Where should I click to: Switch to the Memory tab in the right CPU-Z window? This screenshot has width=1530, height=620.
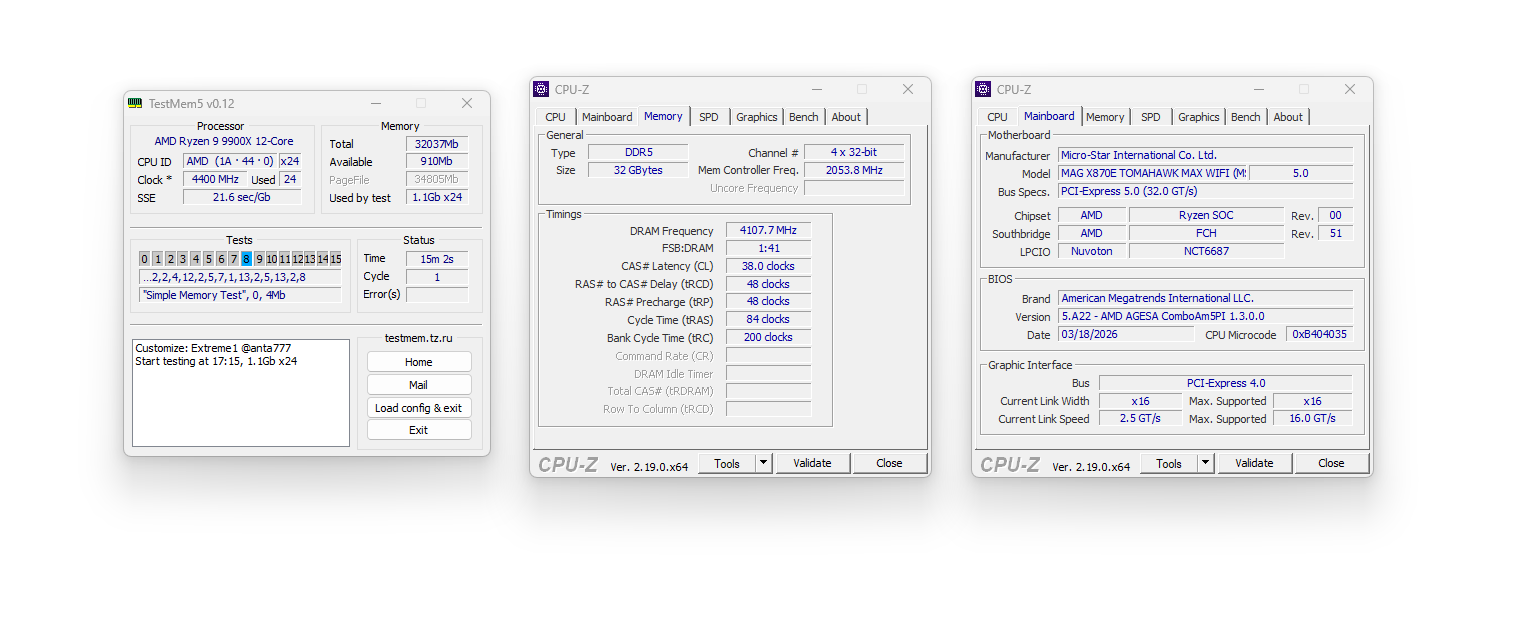1105,116
